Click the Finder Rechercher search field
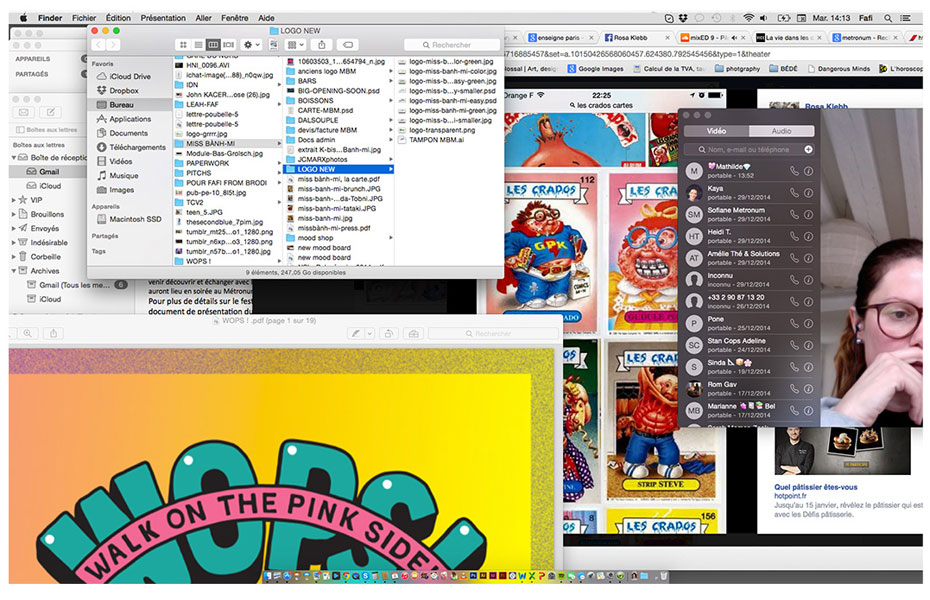Image resolution: width=930 pixels, height=600 pixels. (452, 45)
